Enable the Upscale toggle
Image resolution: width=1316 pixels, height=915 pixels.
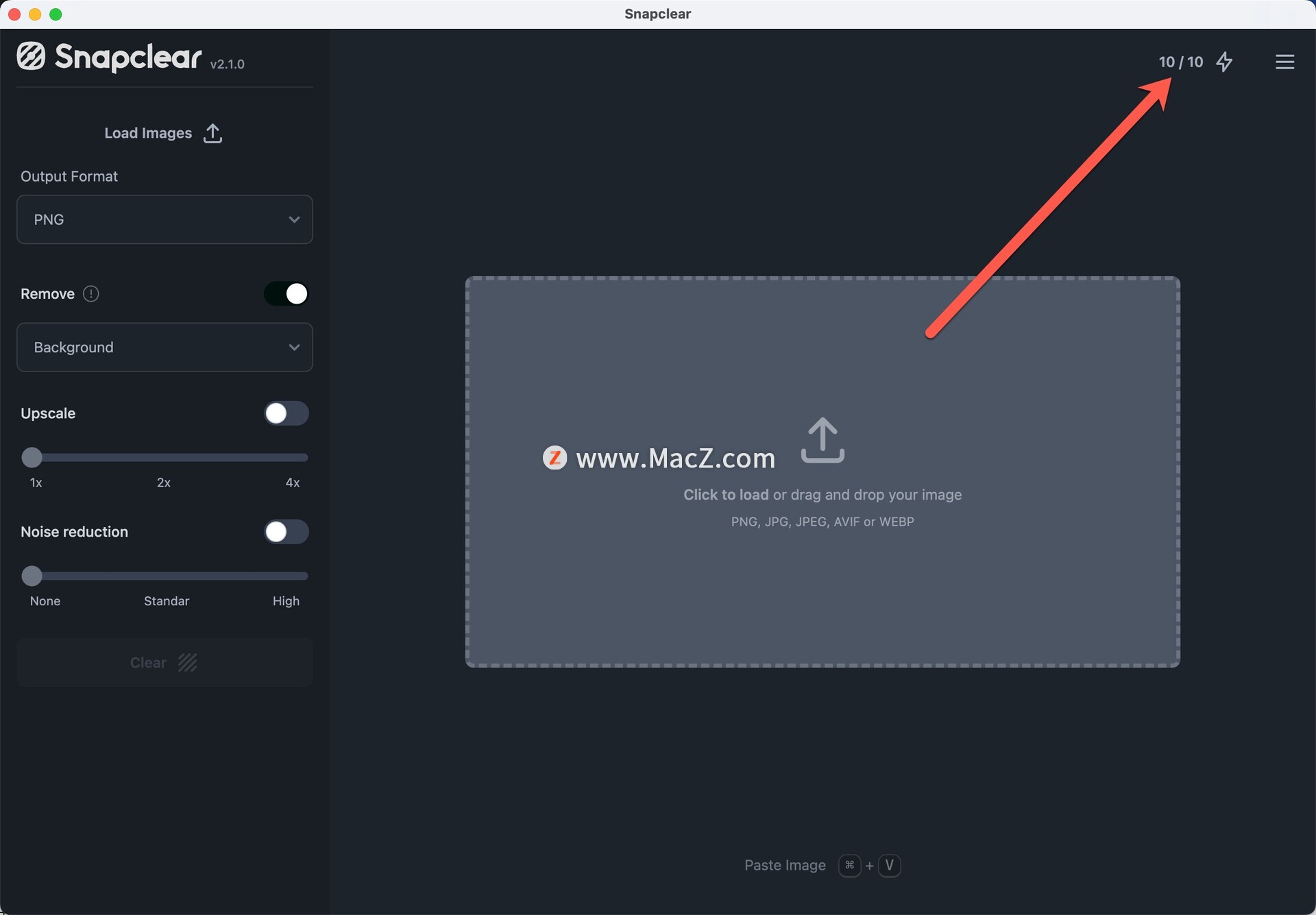287,413
